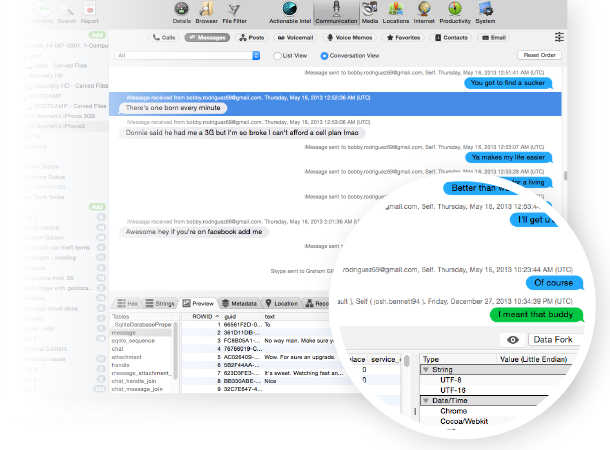Viewport: 610px width, 450px height.
Task: Open the System category icon
Action: click(x=485, y=13)
